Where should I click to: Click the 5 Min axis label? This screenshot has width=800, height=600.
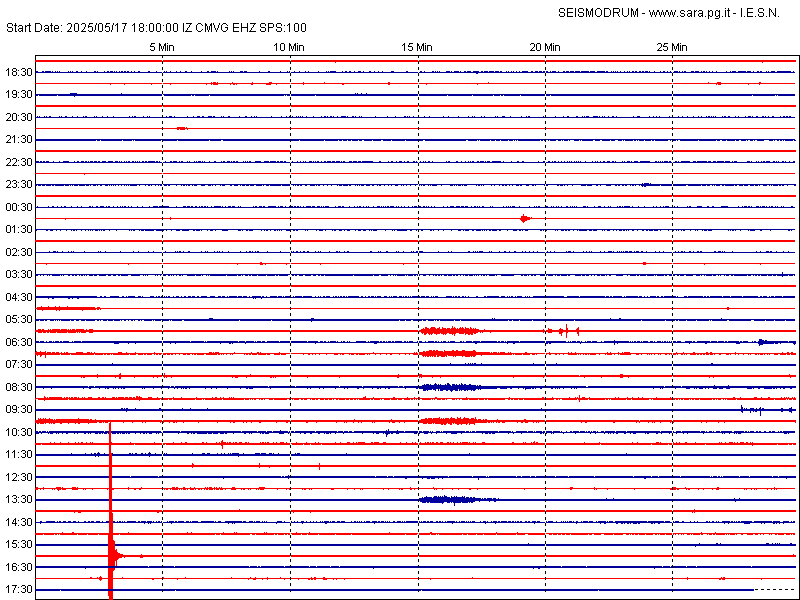coord(162,47)
